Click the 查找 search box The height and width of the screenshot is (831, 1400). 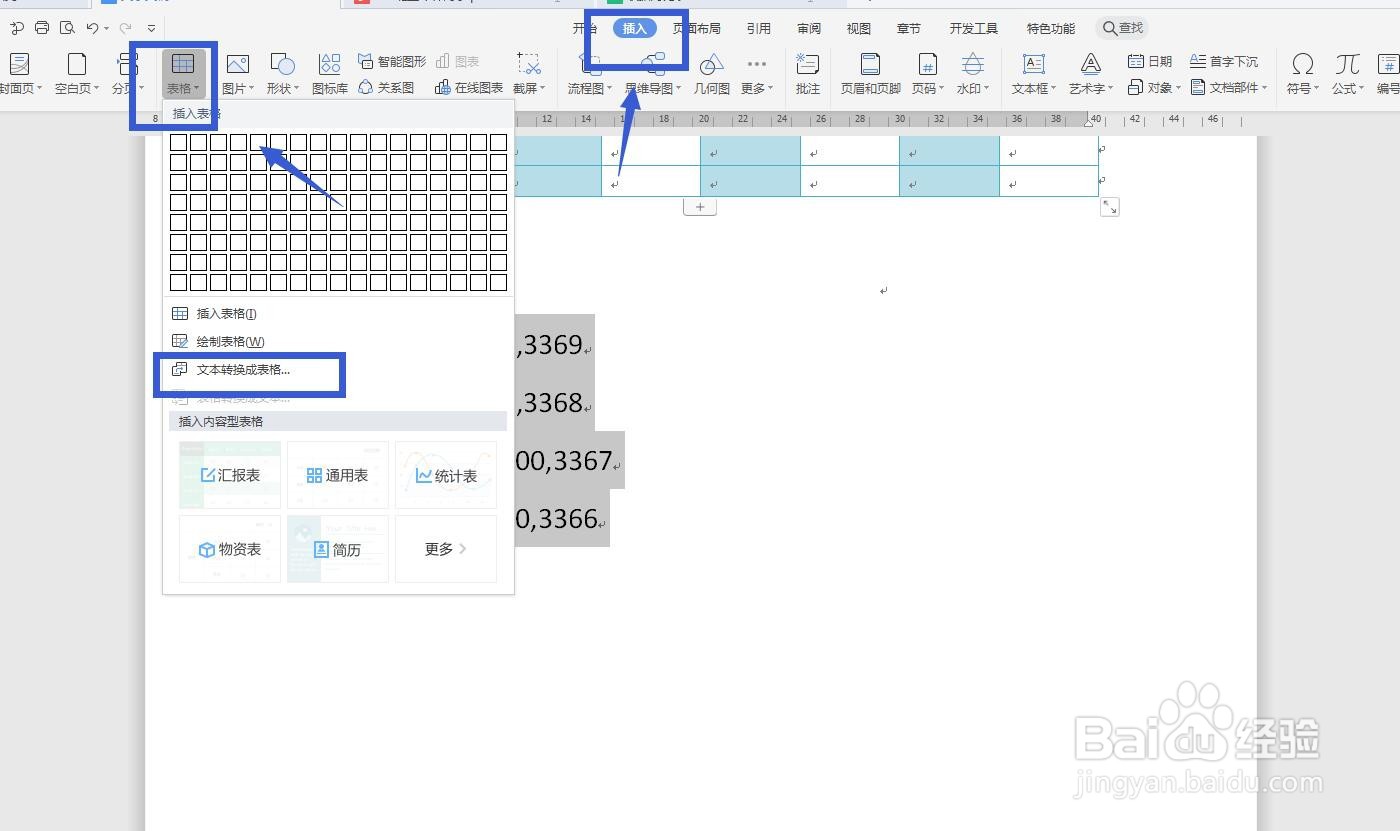pyautogui.click(x=1122, y=28)
